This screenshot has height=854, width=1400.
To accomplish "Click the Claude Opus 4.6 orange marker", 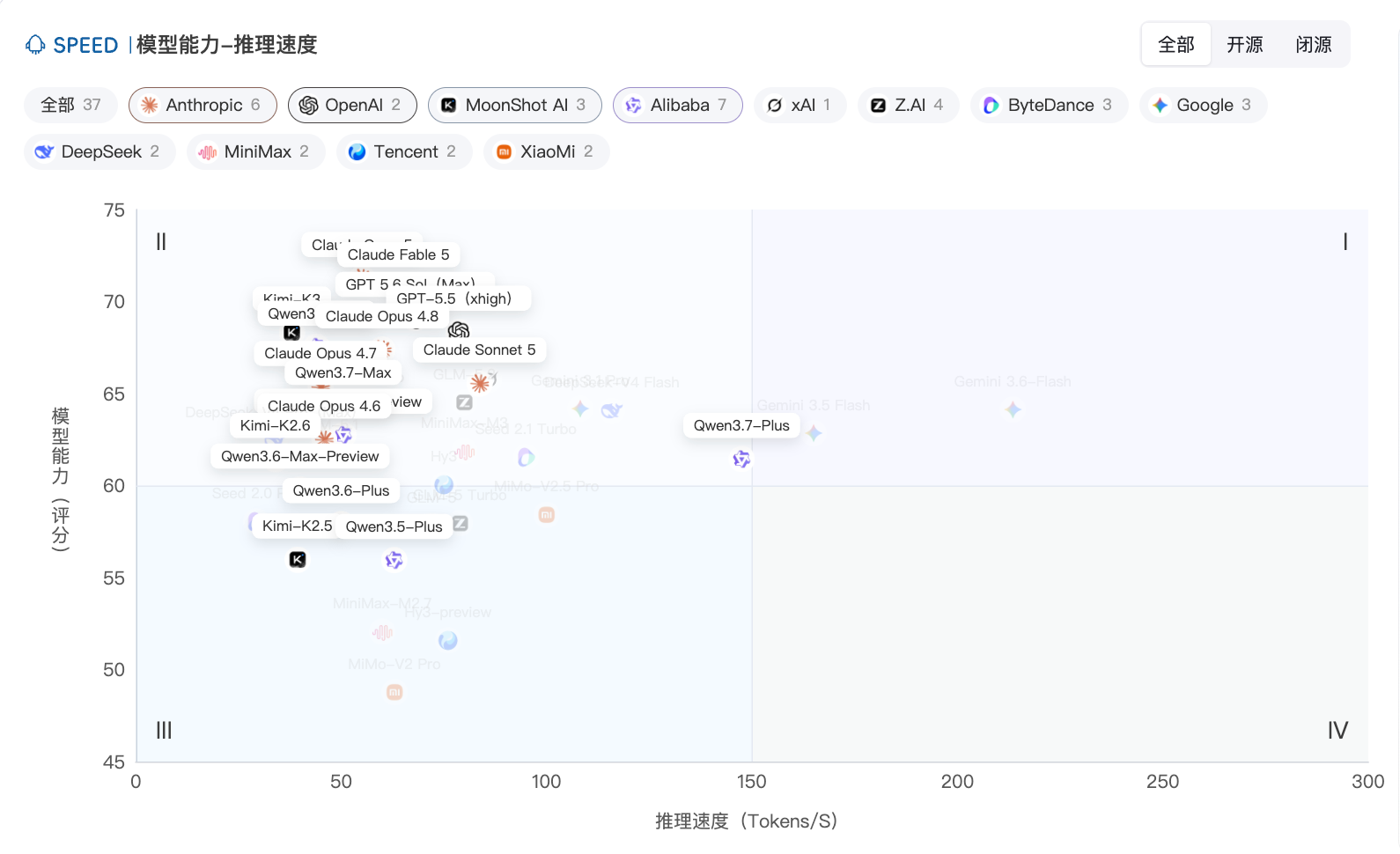I will coord(325,437).
